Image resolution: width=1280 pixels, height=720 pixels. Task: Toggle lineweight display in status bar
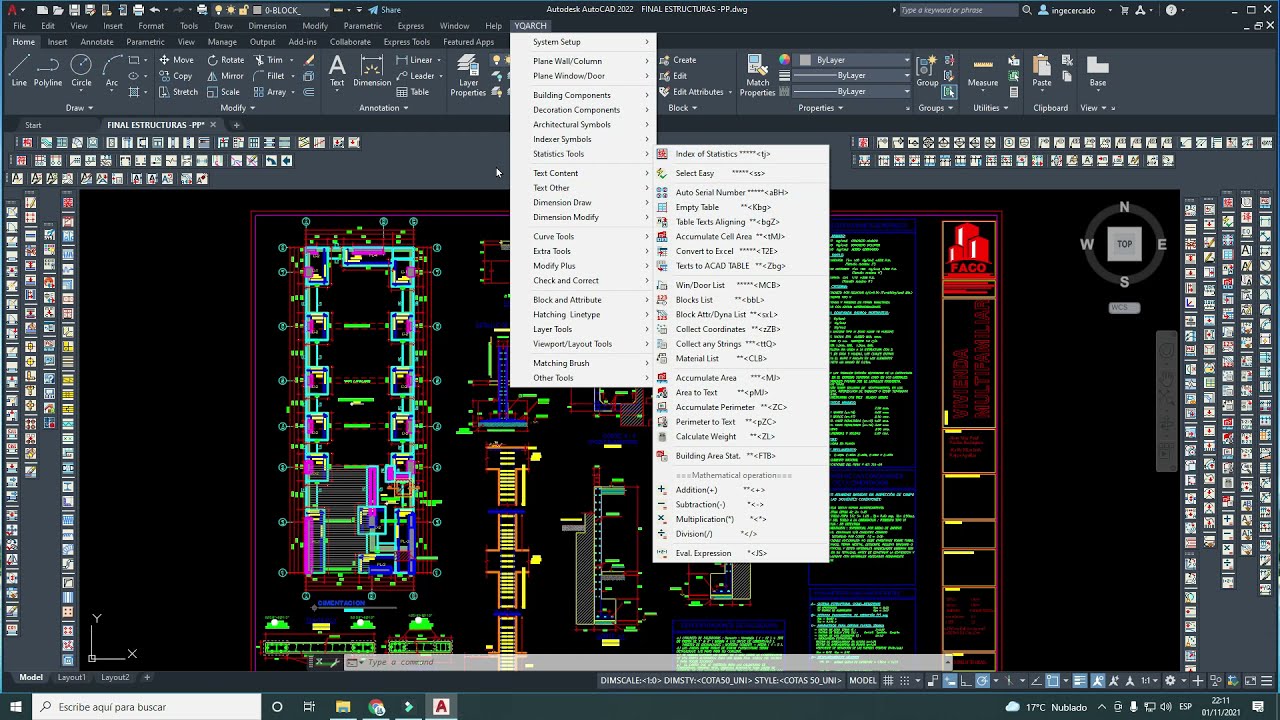1080,680
